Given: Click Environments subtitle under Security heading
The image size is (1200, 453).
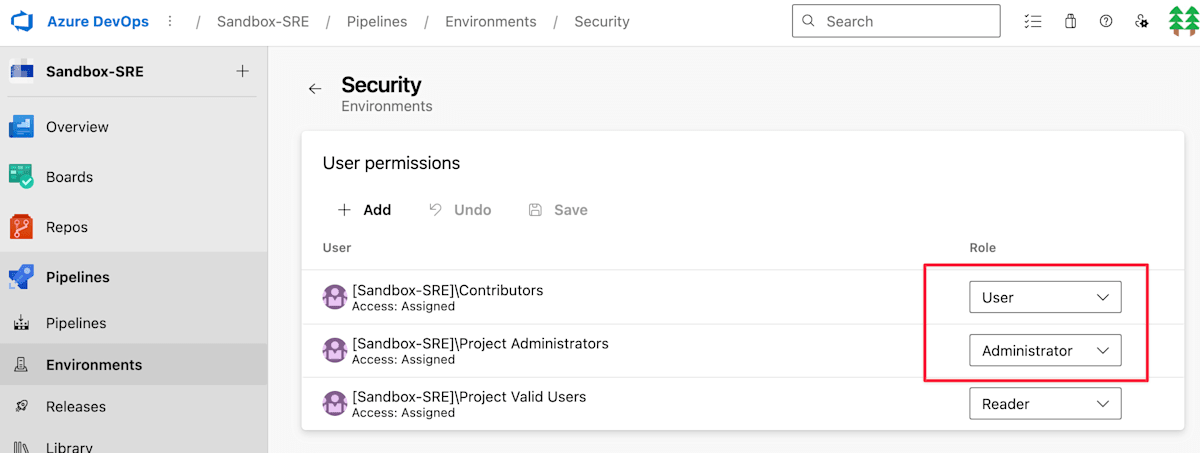Looking at the screenshot, I should 387,106.
